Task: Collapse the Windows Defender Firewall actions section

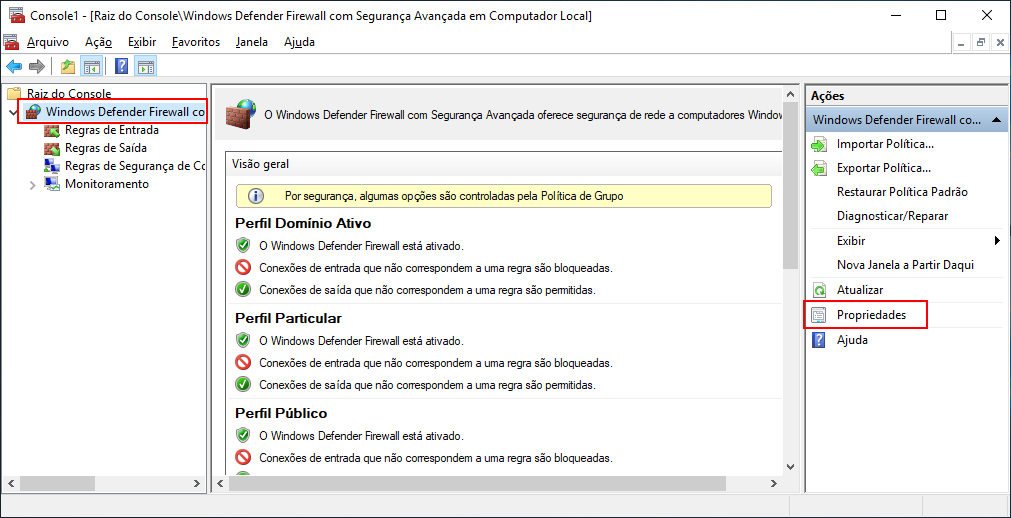Action: 996,120
